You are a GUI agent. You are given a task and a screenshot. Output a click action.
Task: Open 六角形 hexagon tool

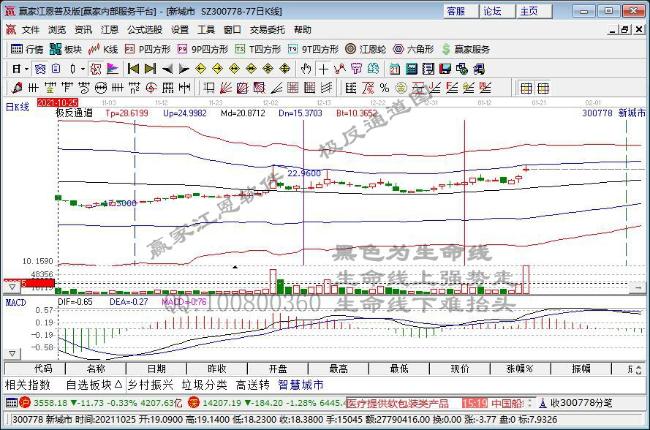point(413,49)
